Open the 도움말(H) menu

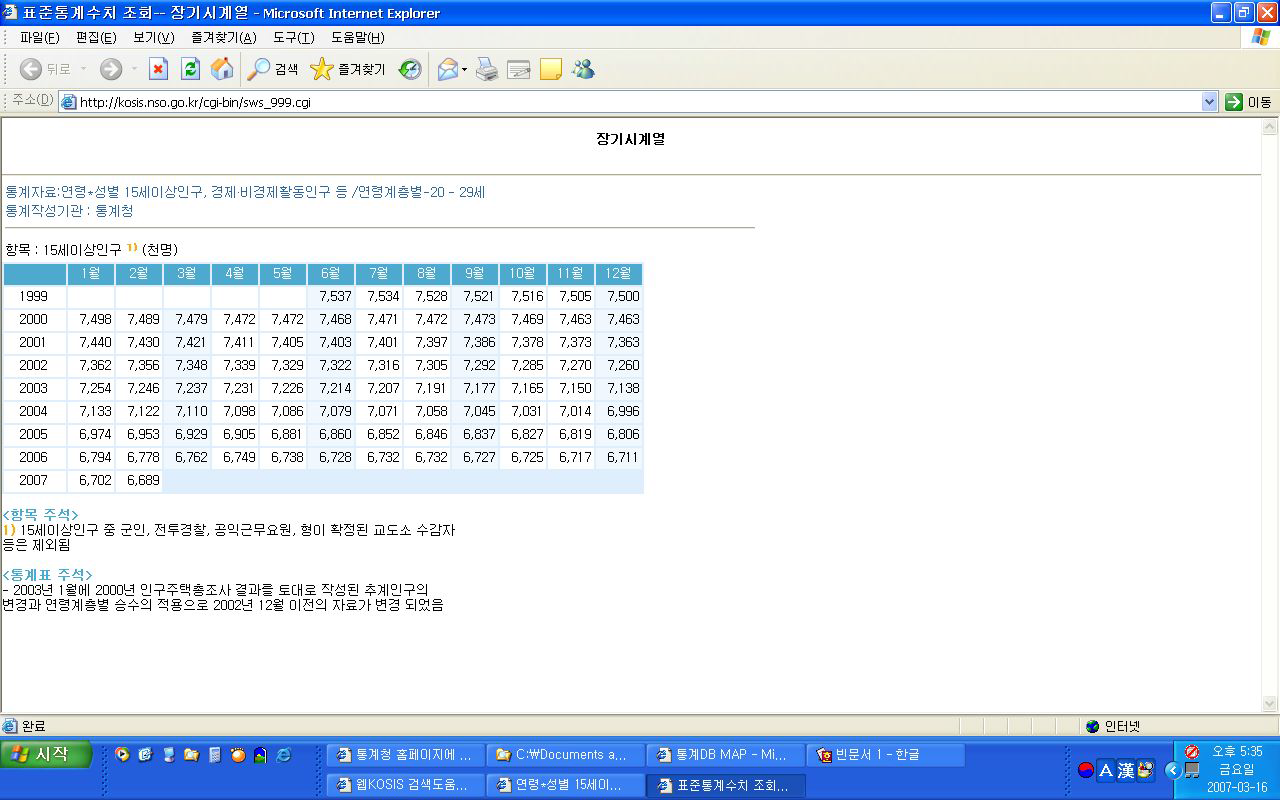pos(357,37)
